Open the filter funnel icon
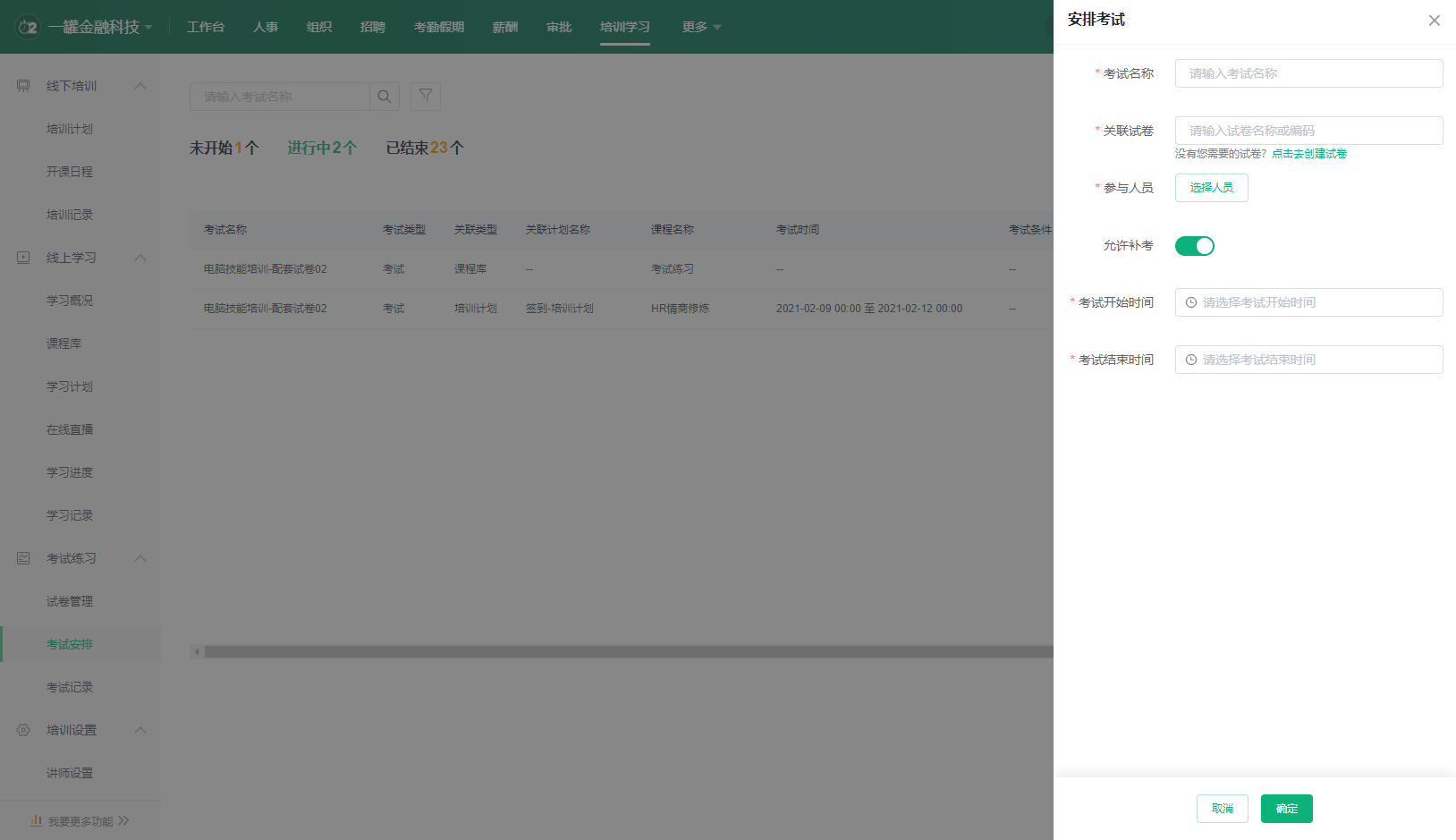The width and height of the screenshot is (1456, 840). [426, 96]
